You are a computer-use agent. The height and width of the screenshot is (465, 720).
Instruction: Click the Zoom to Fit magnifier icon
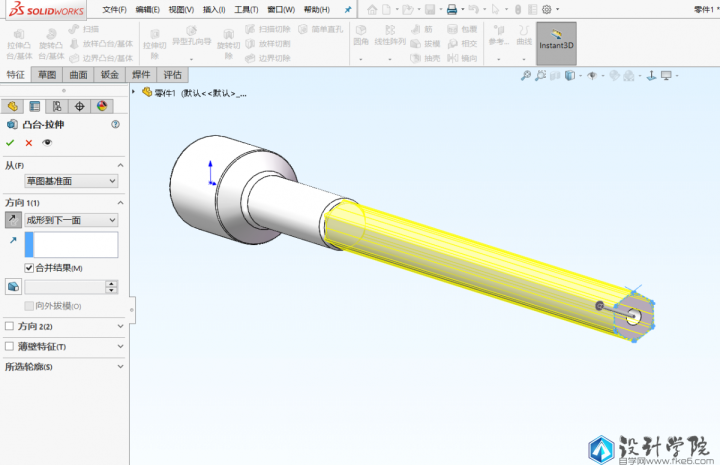coord(526,76)
